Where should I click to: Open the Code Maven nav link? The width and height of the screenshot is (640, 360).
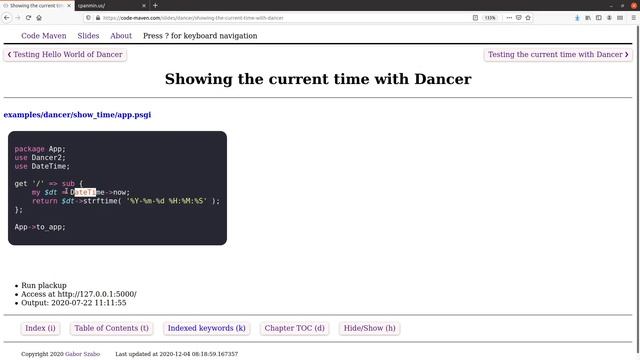(x=44, y=36)
